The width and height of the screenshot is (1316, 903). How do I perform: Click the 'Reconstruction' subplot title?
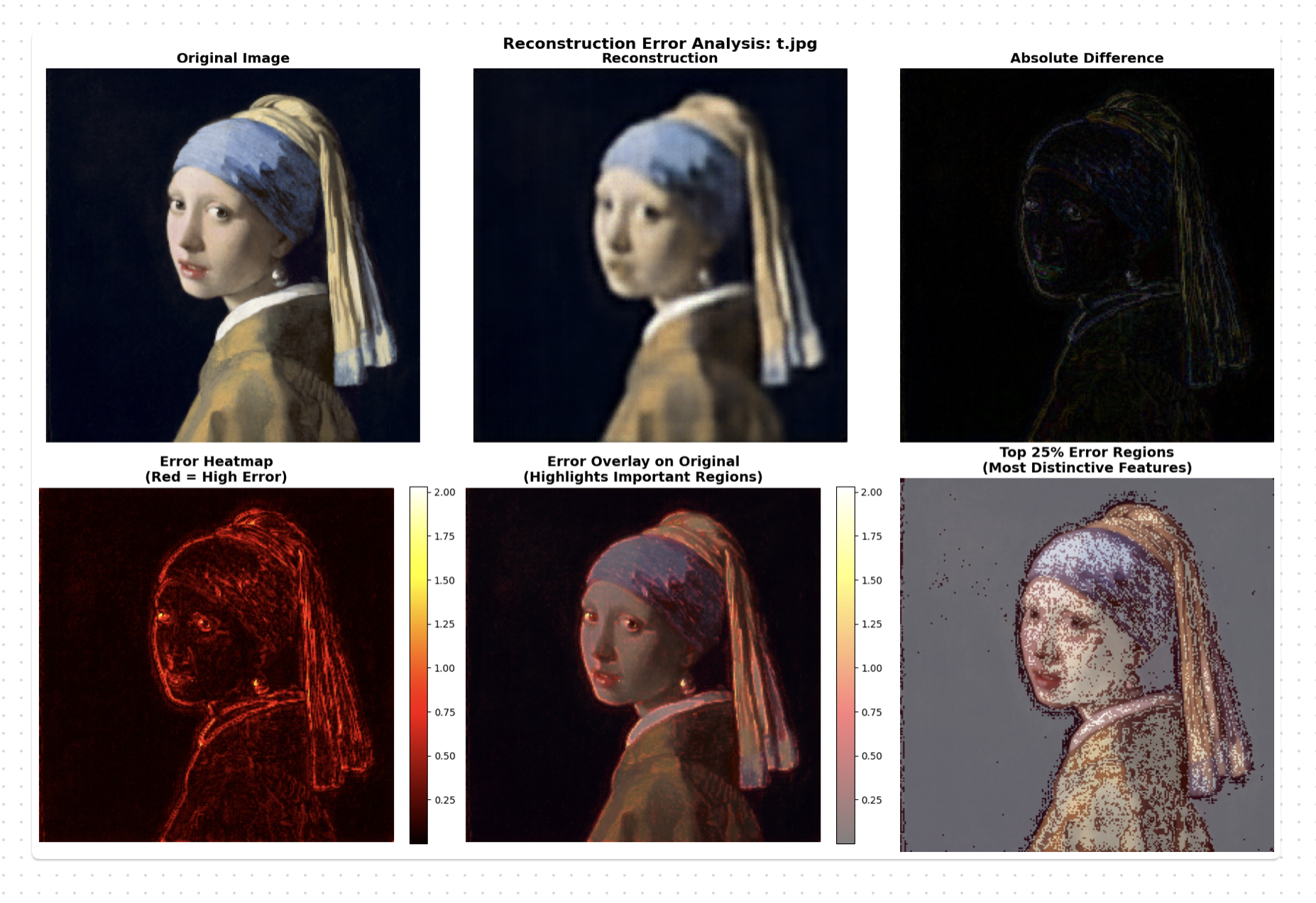(x=660, y=58)
